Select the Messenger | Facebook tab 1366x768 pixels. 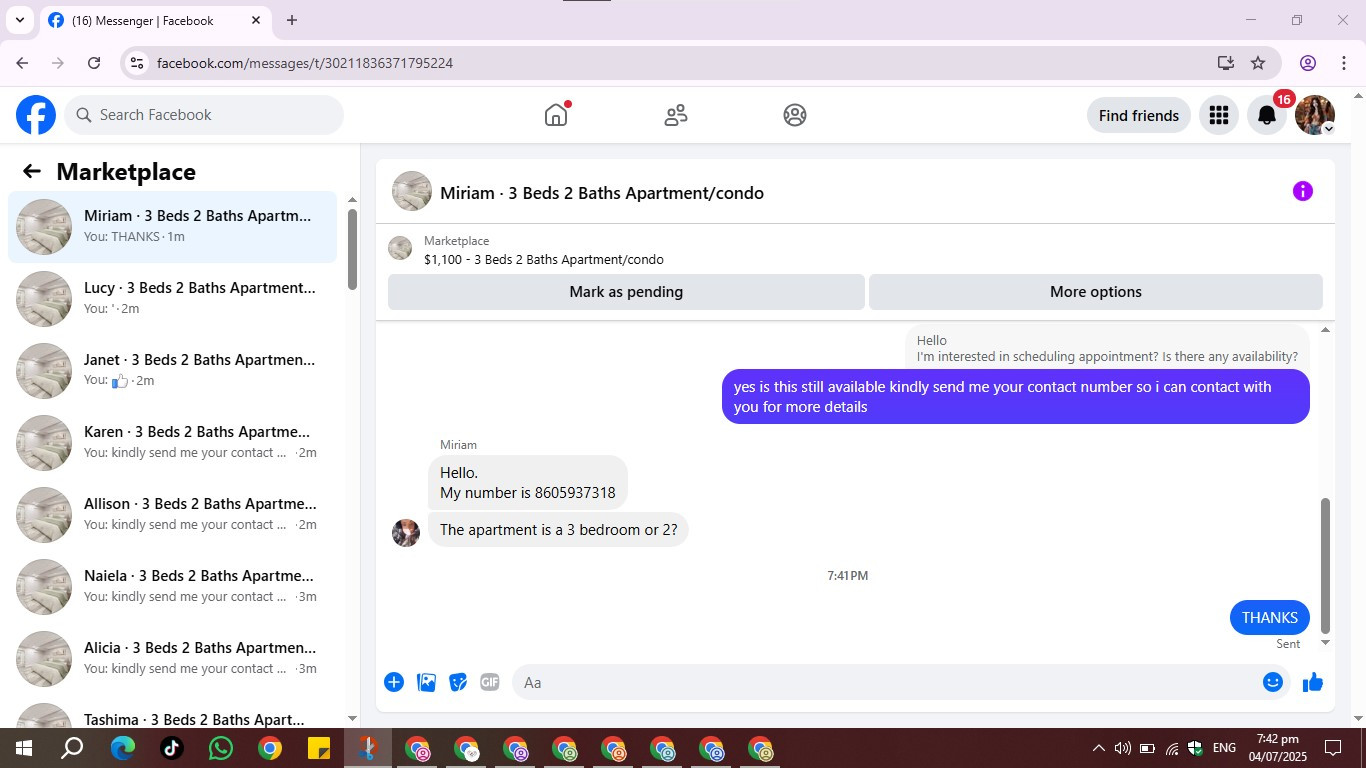pos(155,20)
